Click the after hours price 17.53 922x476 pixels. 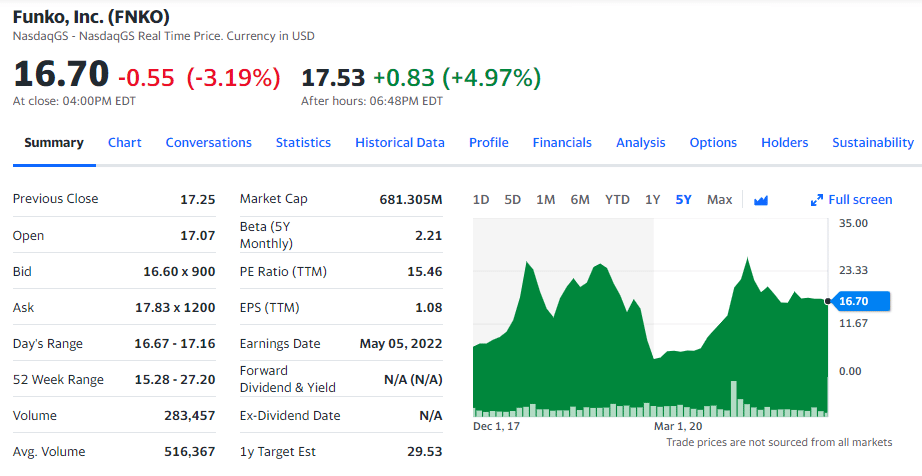click(x=333, y=78)
